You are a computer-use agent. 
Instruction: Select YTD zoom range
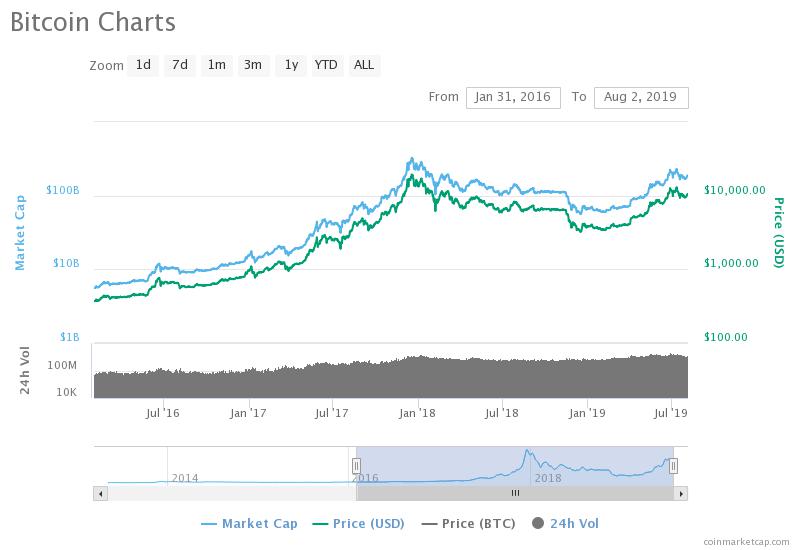326,65
